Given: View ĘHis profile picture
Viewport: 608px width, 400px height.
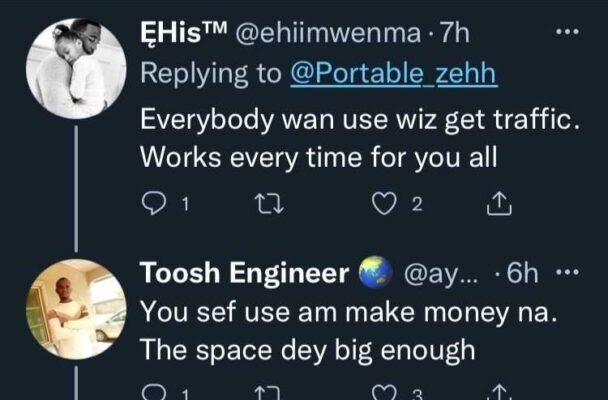Looking at the screenshot, I should 75,66.
